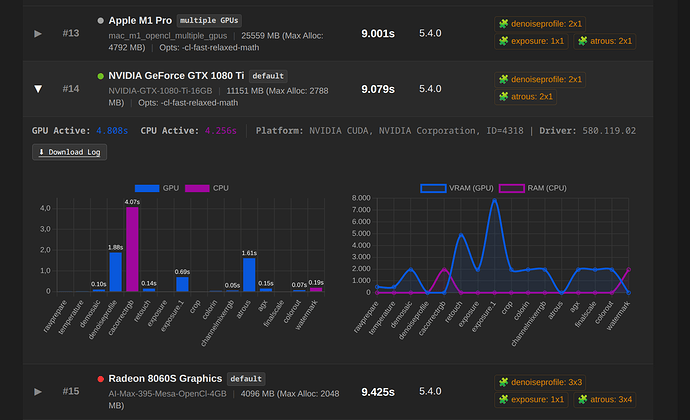Click the 'denoiseprofile: 2x1' tag in row #13
This screenshot has height=420, width=690.
pos(539,23)
